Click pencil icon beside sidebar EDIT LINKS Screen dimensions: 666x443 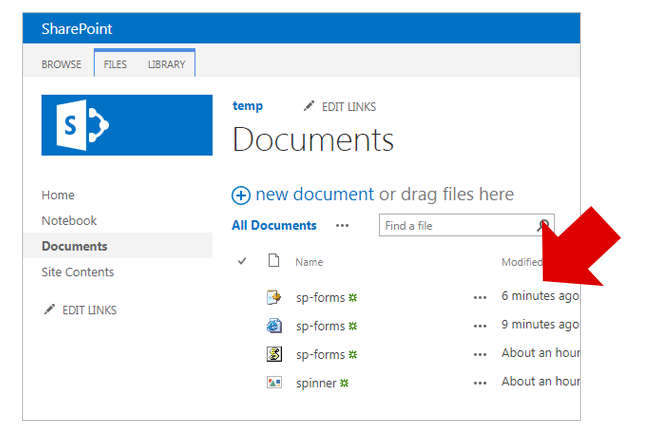coord(49,309)
